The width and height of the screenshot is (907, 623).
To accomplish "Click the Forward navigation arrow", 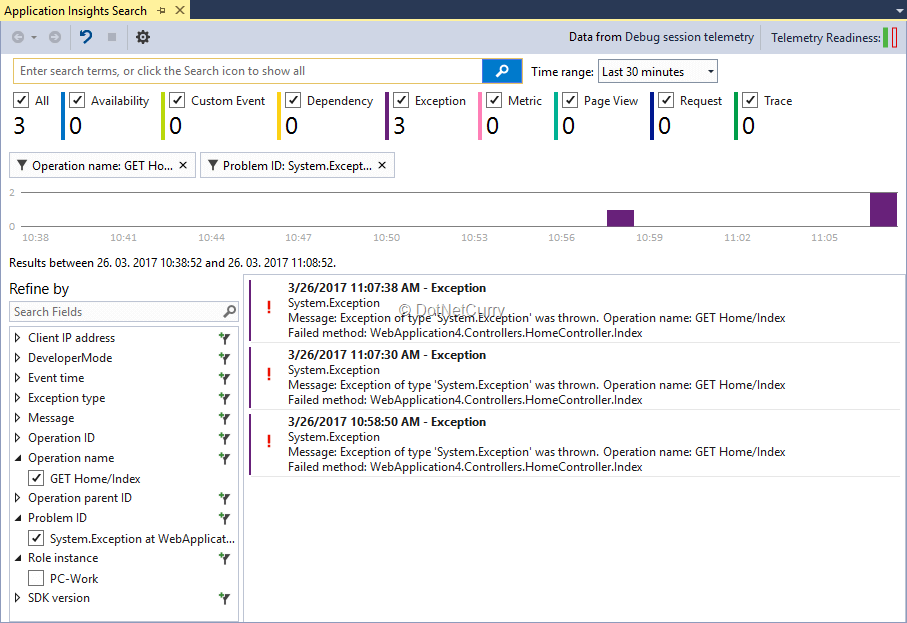I will tap(55, 37).
